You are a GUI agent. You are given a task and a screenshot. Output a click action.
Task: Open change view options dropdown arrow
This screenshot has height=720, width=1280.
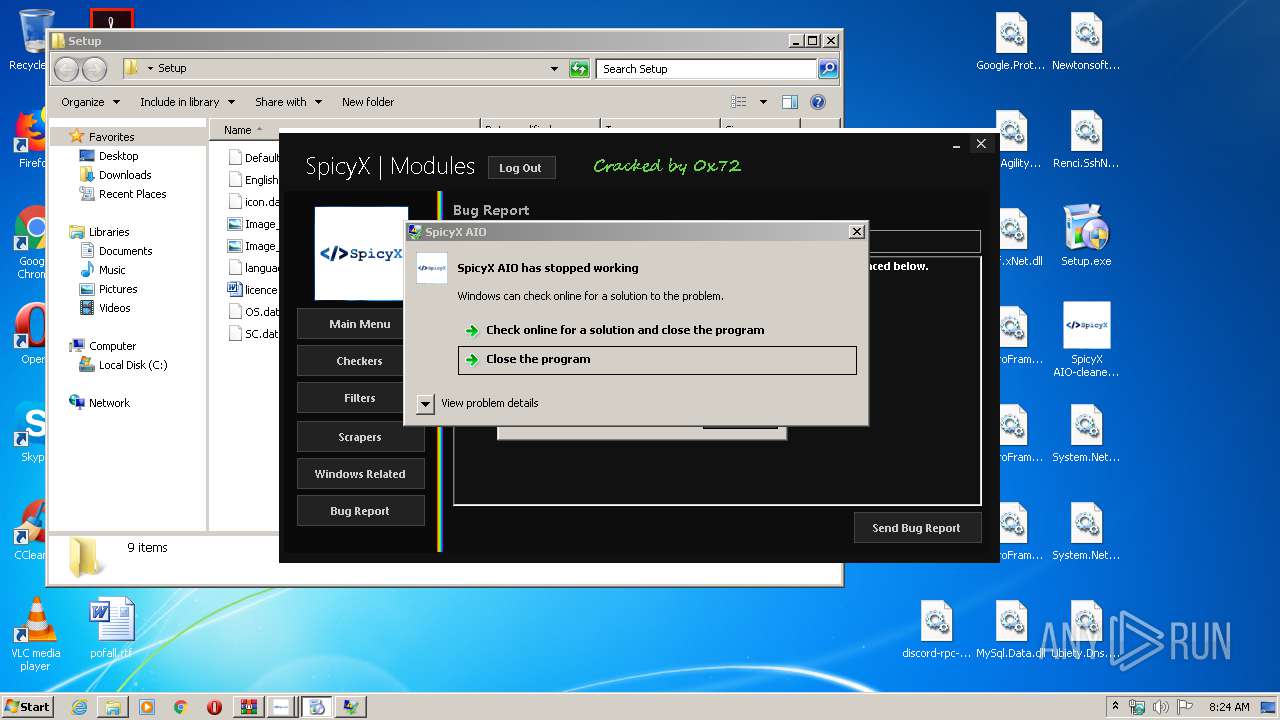pos(763,102)
